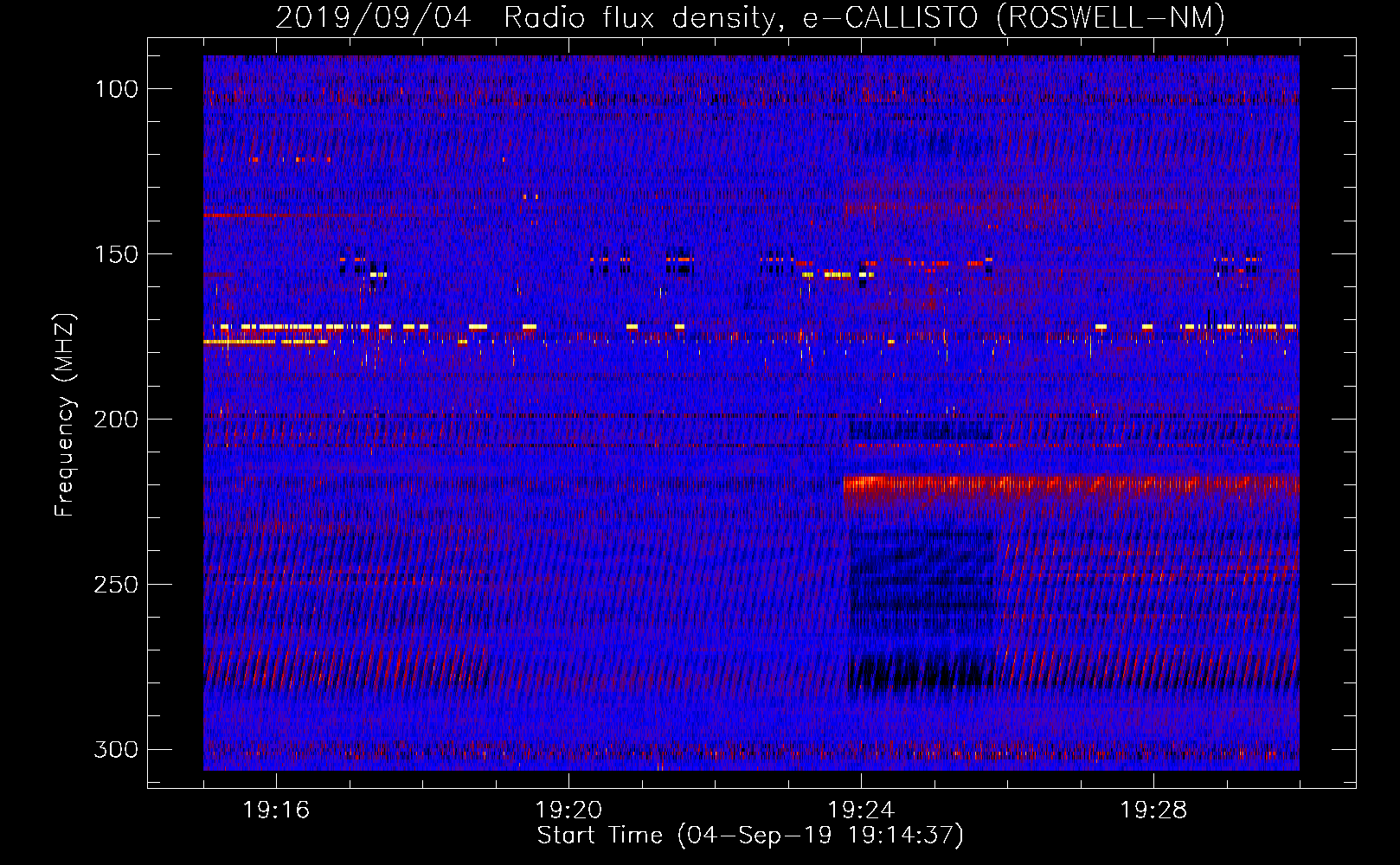
Task: Click the 200 frequency tick label
Action: click(x=116, y=420)
